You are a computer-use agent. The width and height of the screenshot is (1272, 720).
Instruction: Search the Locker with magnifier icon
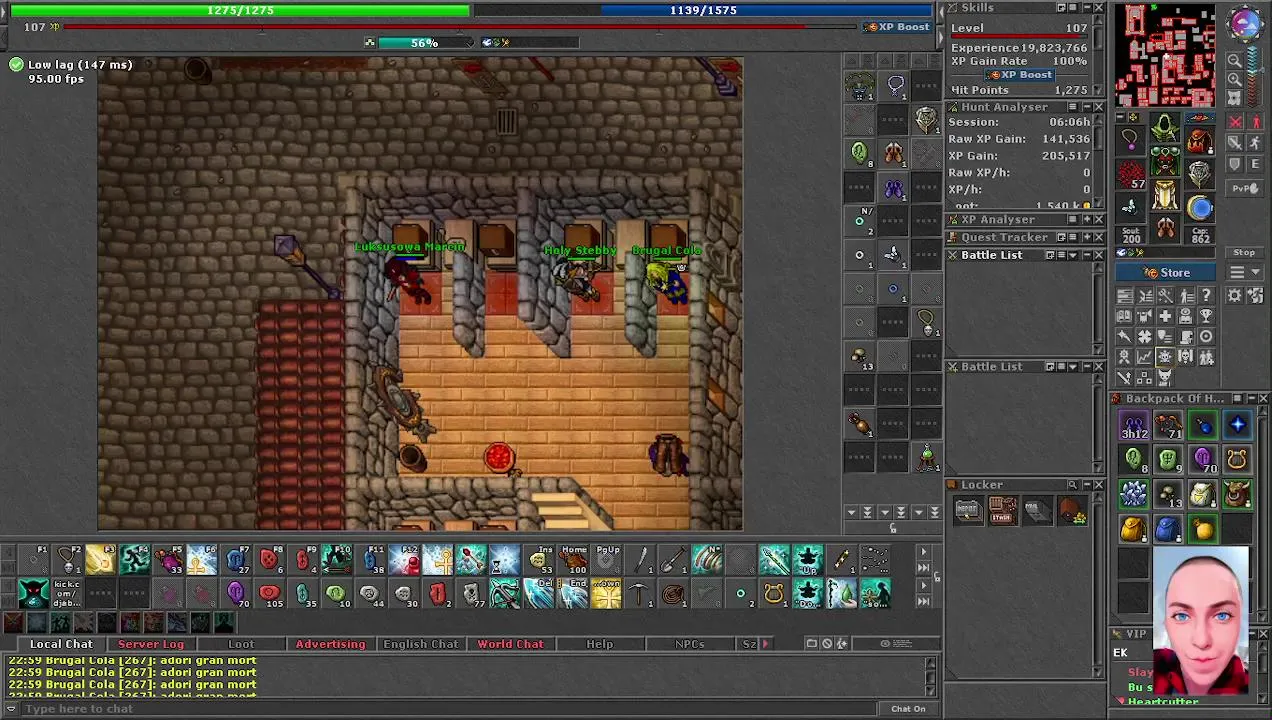[1072, 485]
